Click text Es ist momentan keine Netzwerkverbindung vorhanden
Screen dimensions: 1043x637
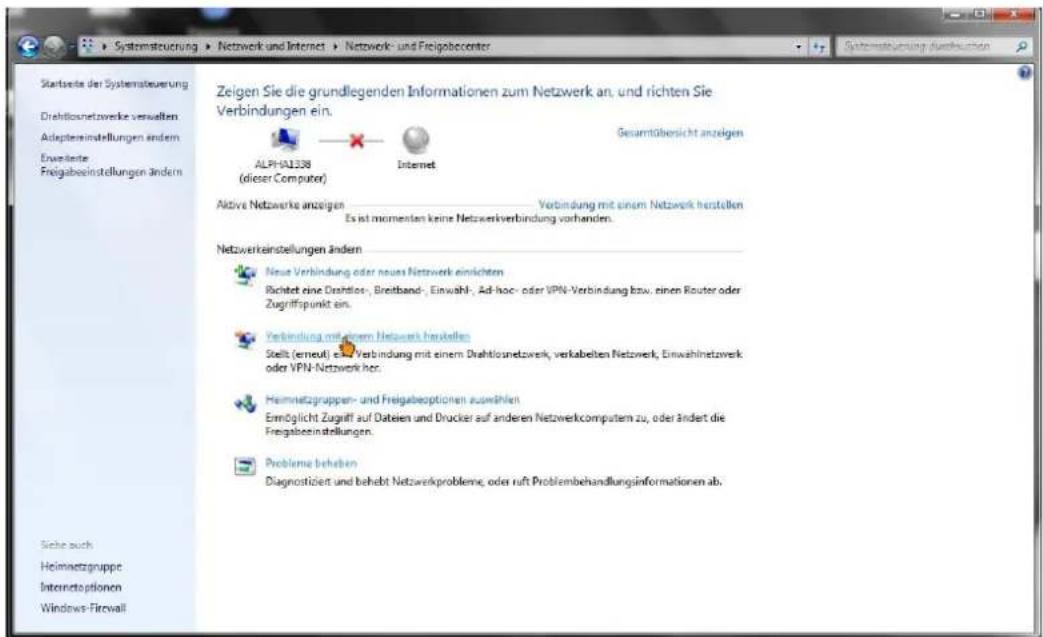click(478, 218)
